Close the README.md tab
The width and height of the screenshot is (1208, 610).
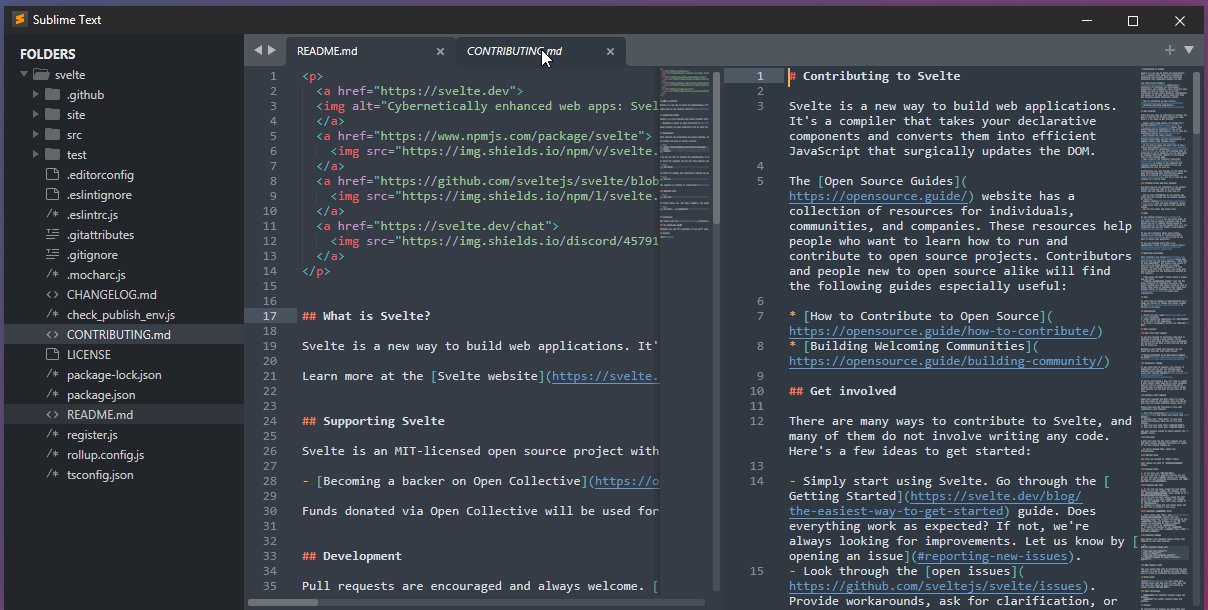coord(440,52)
